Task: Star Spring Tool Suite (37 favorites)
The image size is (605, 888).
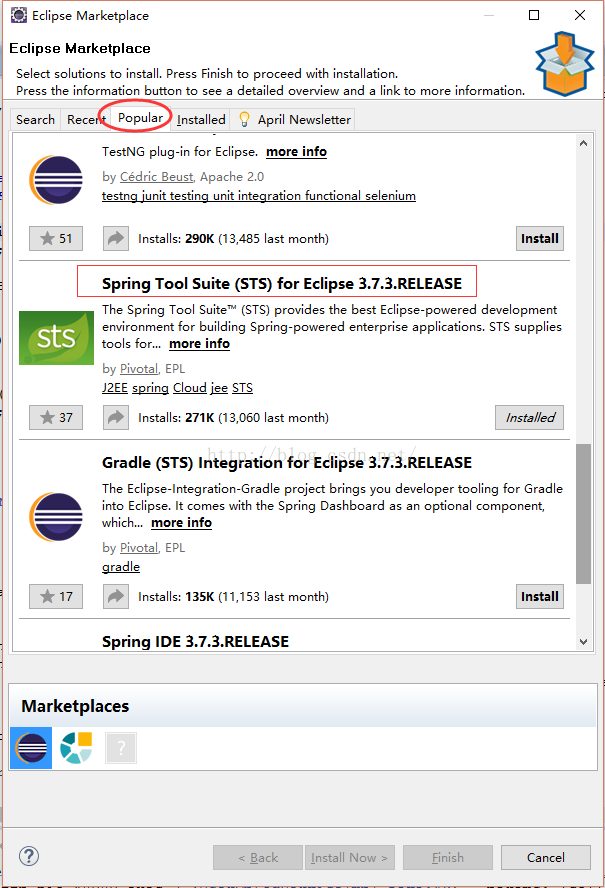Action: pos(56,417)
